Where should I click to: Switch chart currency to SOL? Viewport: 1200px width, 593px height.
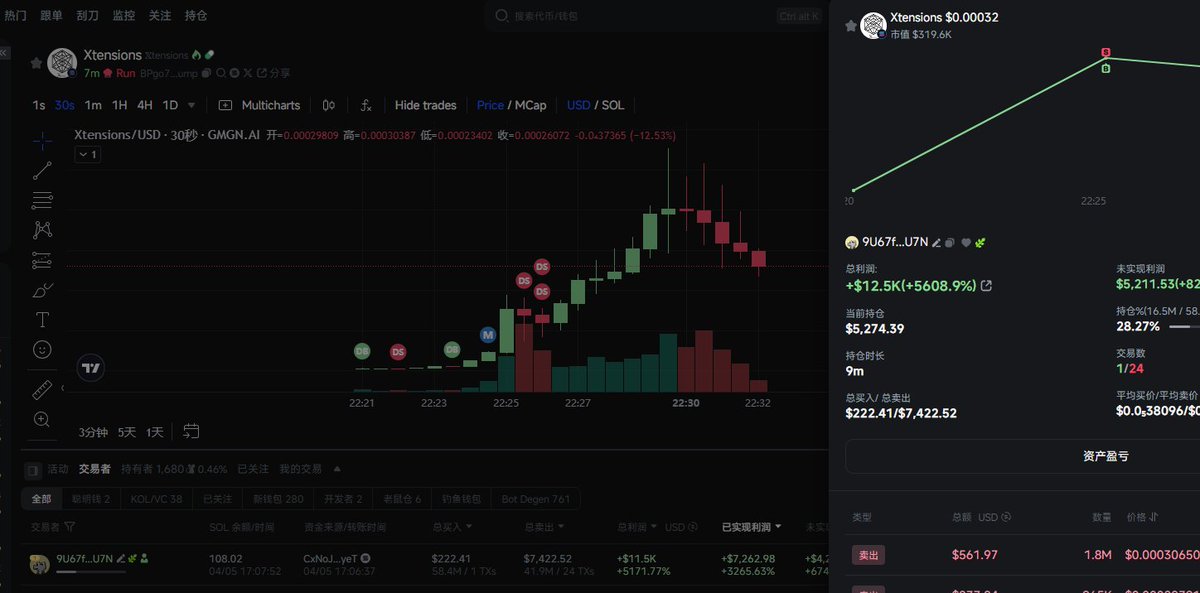[x=613, y=105]
